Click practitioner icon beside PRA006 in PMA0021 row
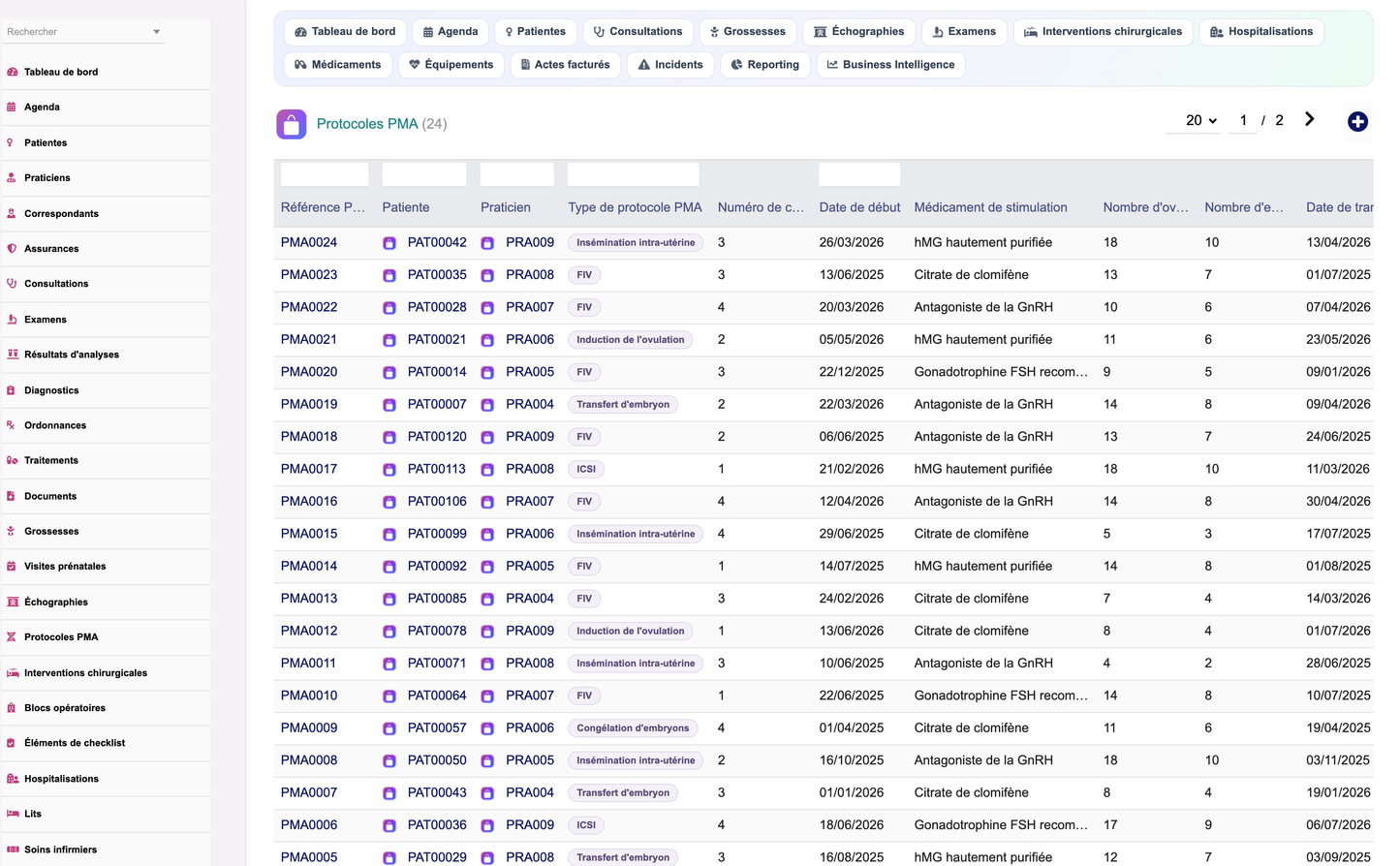 tap(487, 340)
